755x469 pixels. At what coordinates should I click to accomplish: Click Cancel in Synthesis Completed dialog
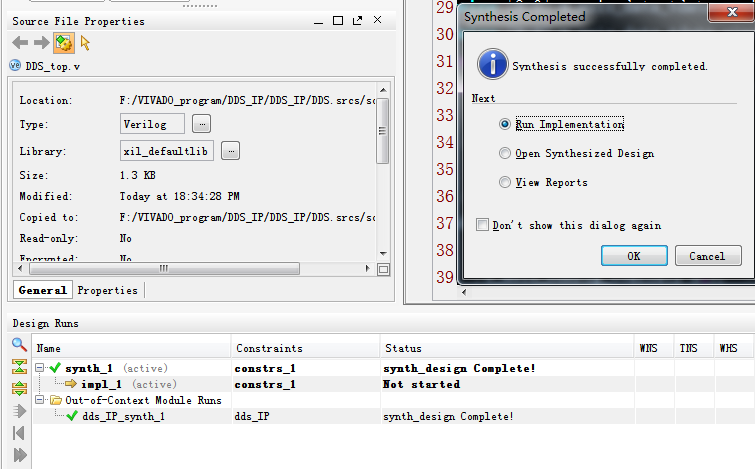click(x=707, y=256)
